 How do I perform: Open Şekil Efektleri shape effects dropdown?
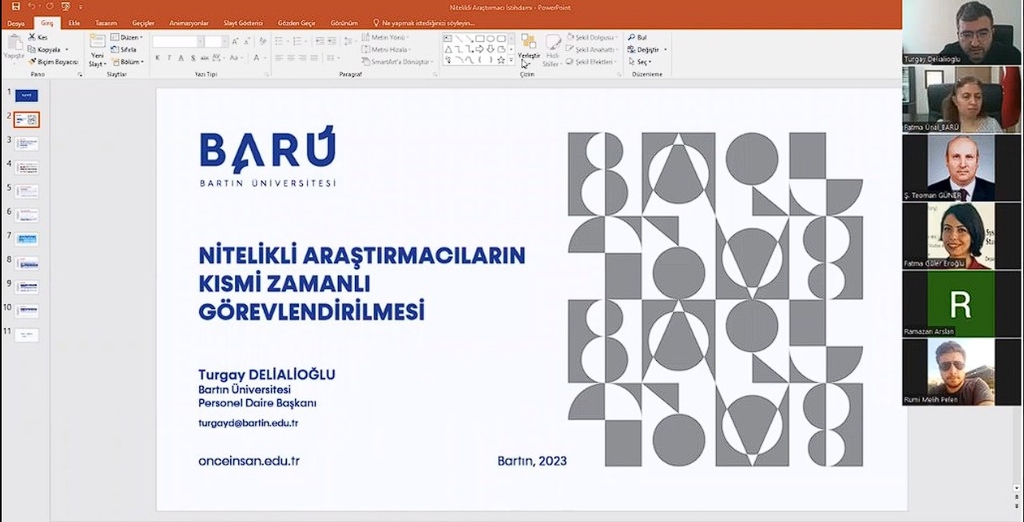coord(592,62)
